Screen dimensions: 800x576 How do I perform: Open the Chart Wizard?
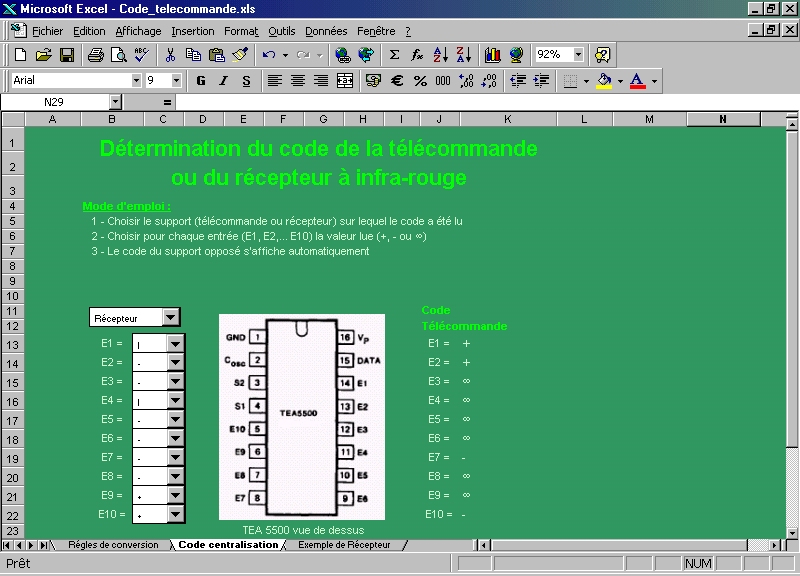coord(492,55)
